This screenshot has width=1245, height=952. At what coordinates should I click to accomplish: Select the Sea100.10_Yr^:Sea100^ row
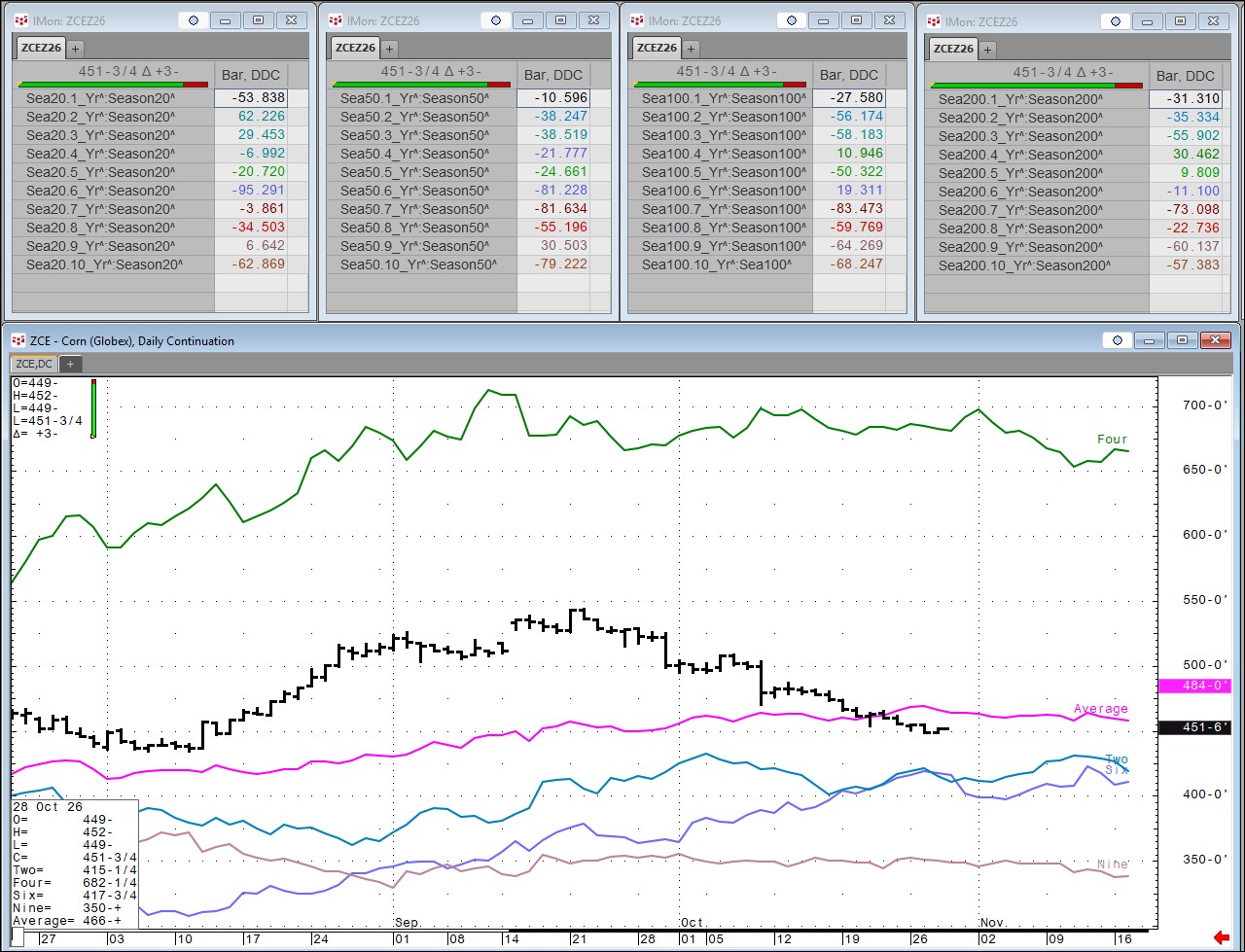point(720,264)
